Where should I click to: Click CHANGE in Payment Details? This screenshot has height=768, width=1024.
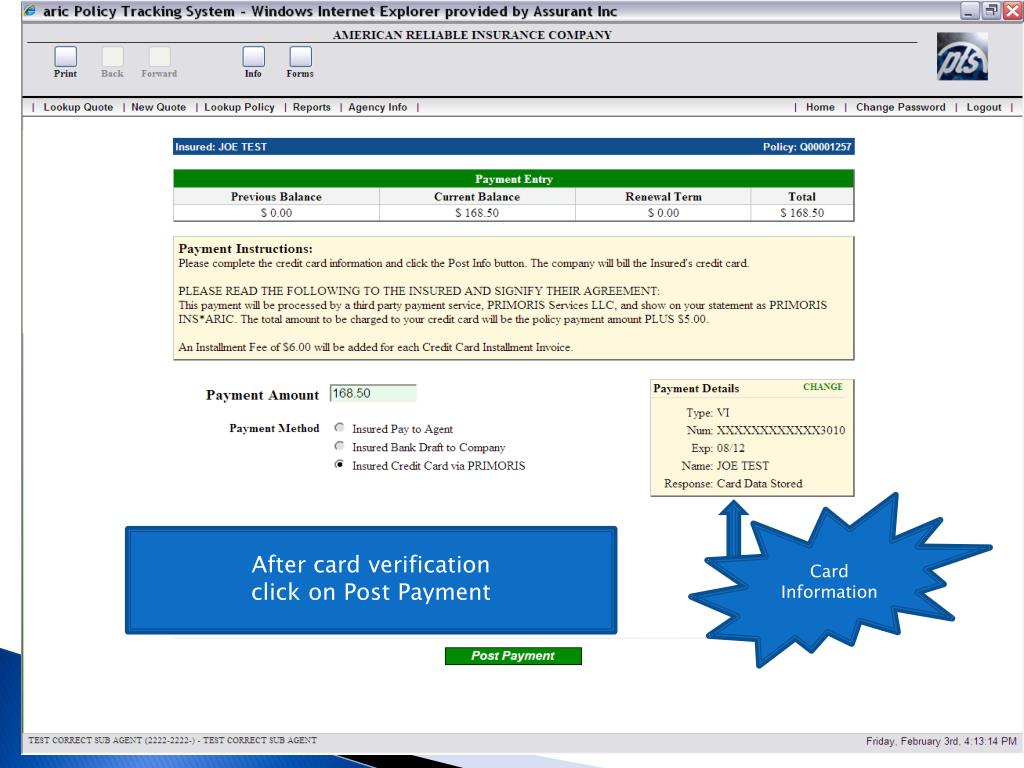823,387
